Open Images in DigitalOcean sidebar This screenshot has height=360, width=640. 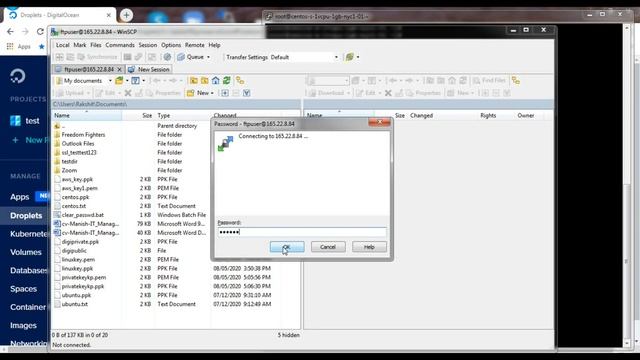pyautogui.click(x=23, y=325)
